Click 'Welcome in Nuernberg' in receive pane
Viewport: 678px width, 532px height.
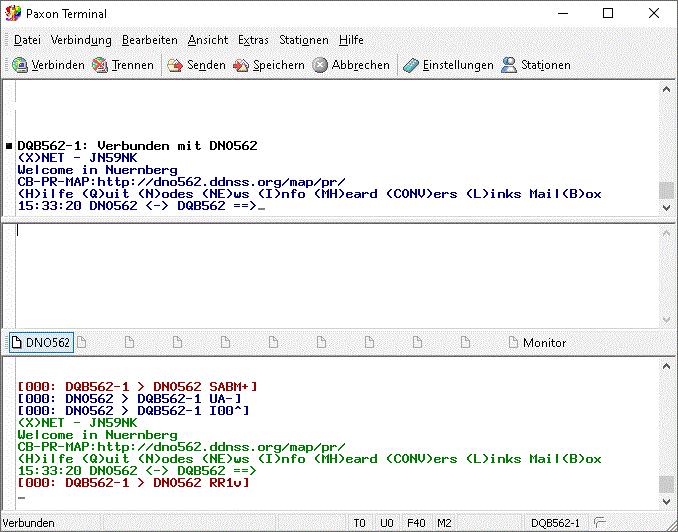point(97,170)
